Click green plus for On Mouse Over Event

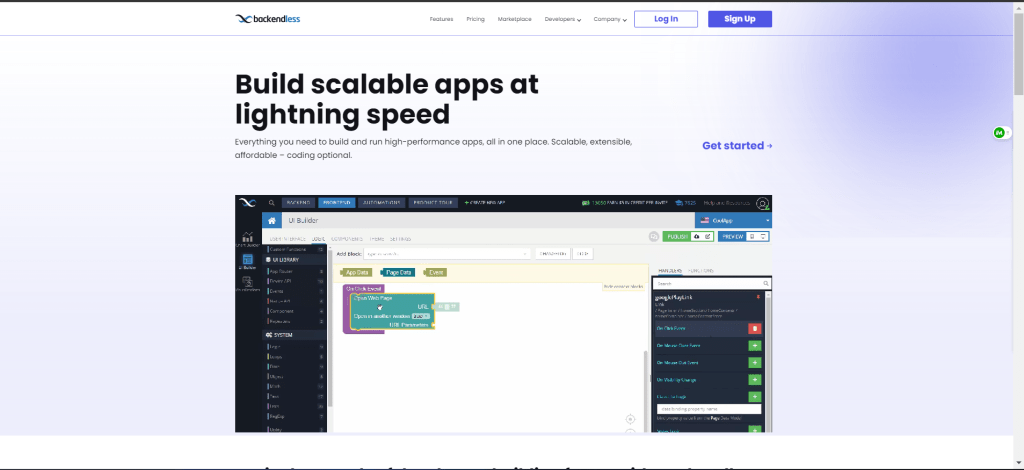(754, 345)
